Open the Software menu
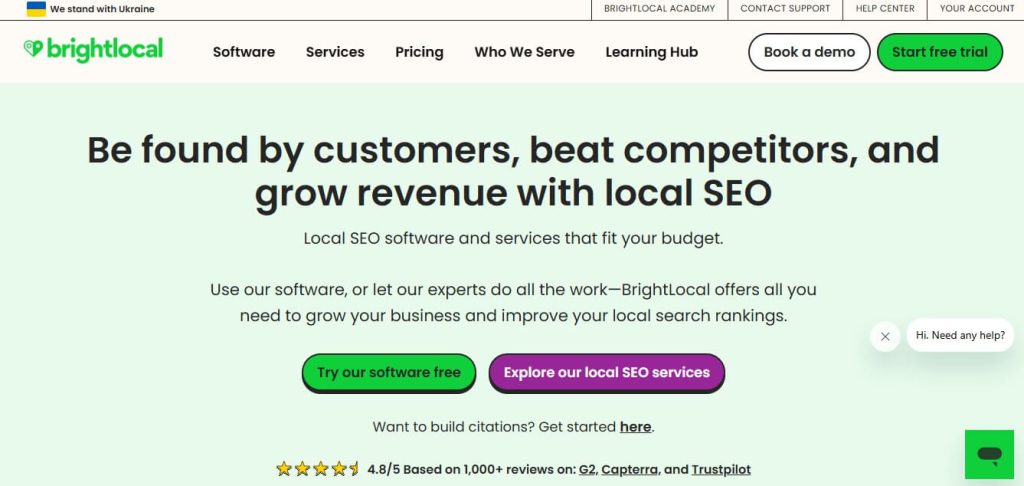Screen dimensions: 1024x486 click(x=243, y=52)
